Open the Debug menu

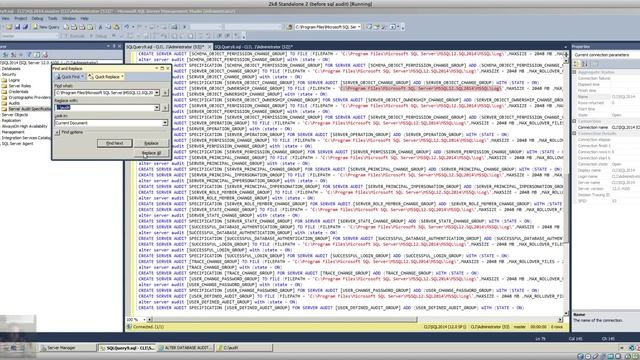point(37,18)
